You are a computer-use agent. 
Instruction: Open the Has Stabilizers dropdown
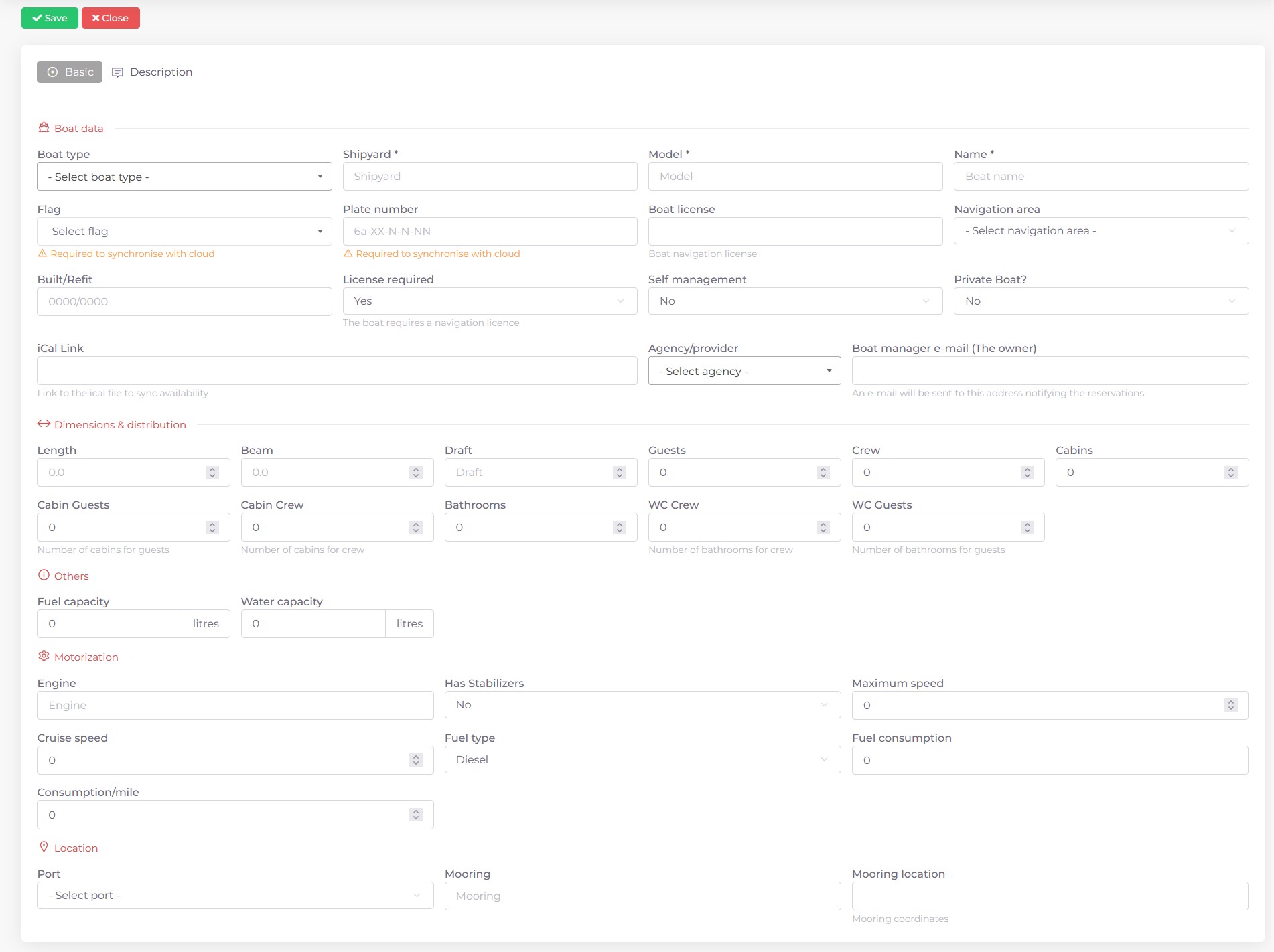642,705
